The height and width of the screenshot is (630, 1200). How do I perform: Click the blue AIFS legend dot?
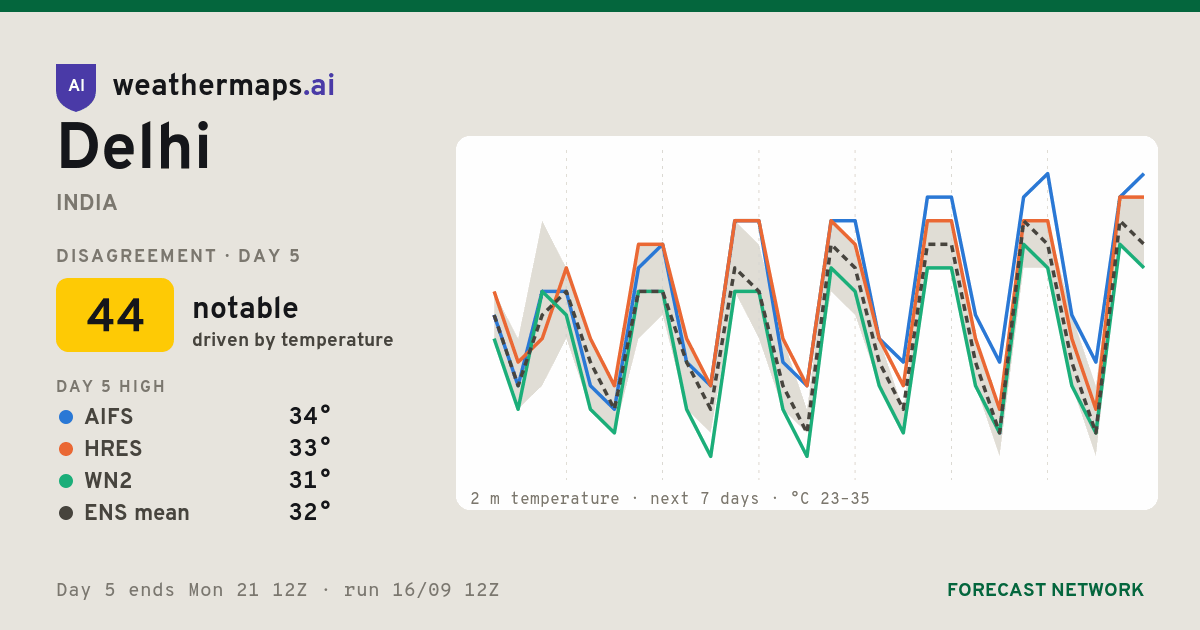66,416
